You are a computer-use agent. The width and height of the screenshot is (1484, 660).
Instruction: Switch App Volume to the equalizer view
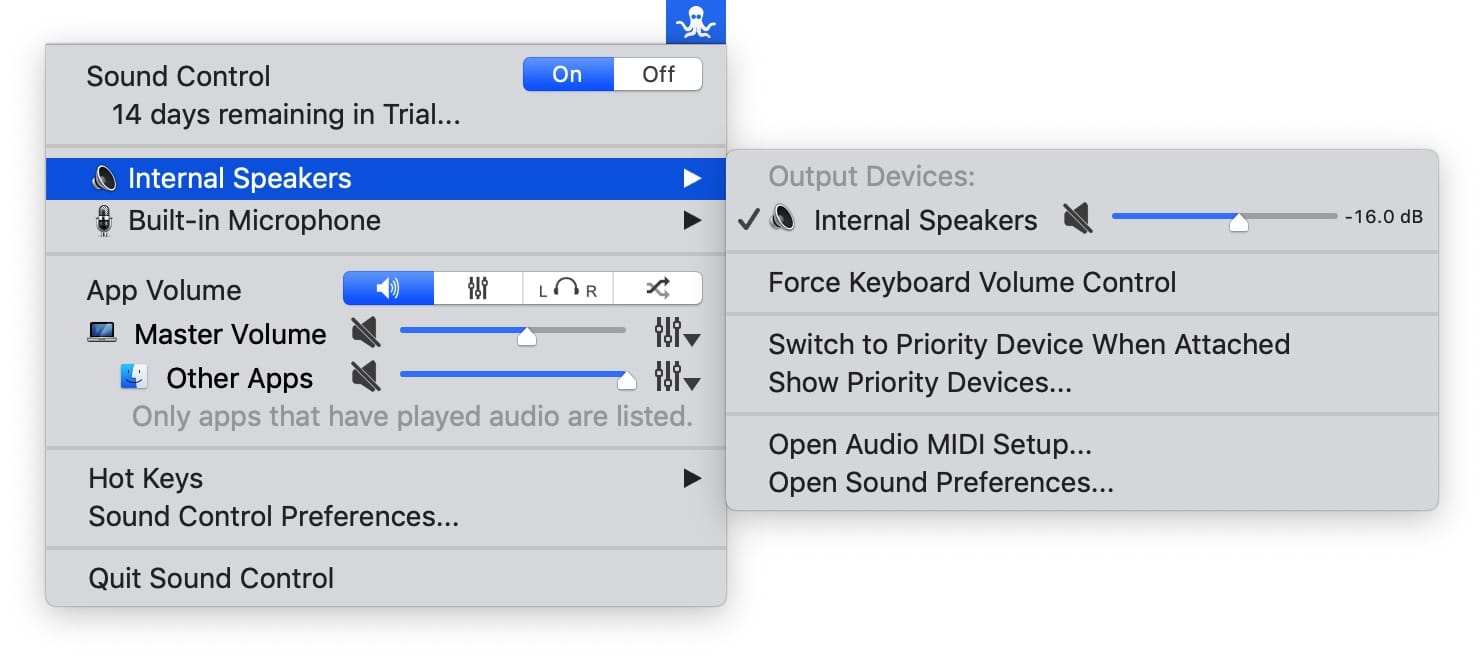tap(478, 289)
